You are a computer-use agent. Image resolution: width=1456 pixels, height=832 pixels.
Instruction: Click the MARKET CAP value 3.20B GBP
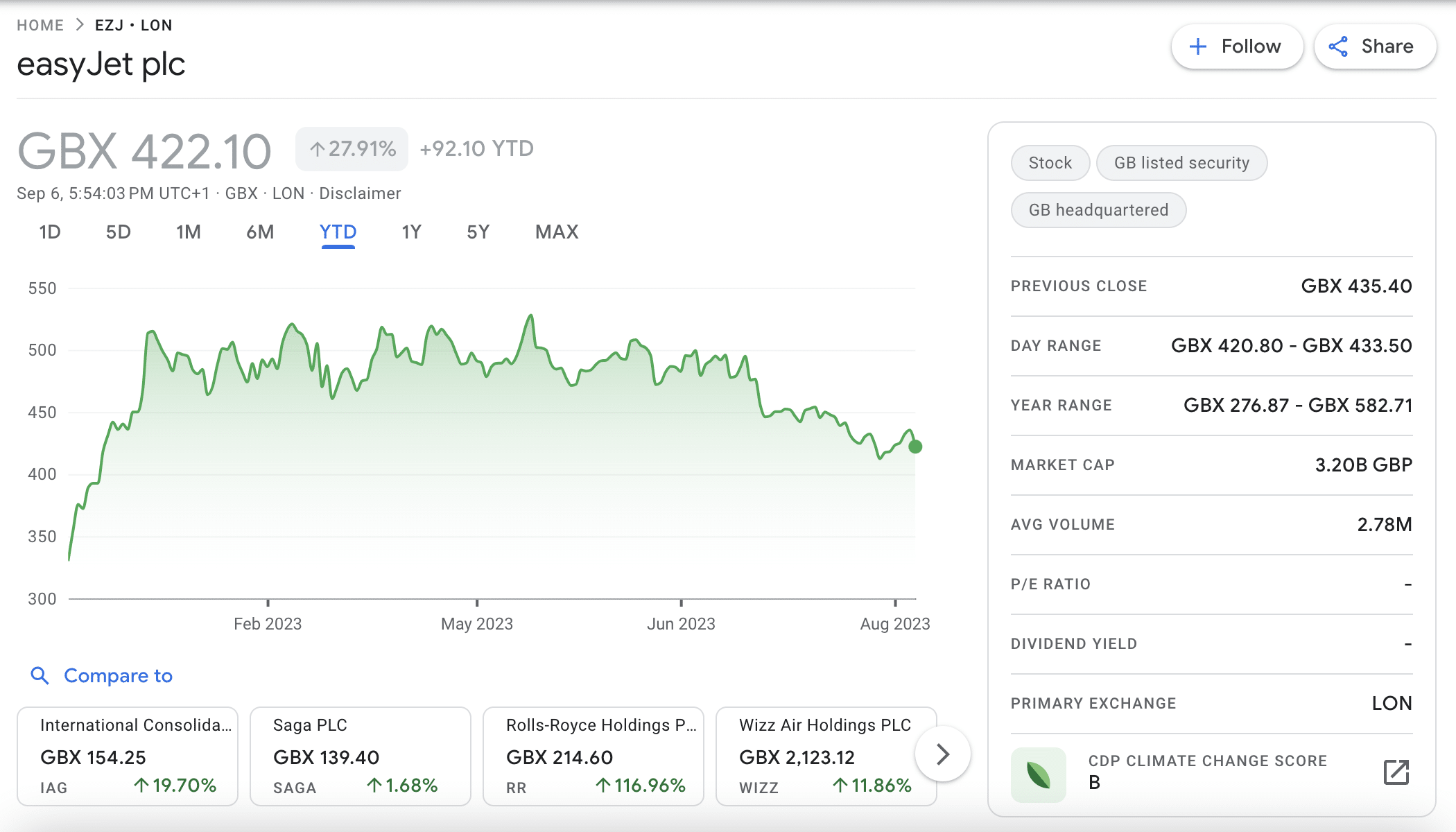[1364, 465]
